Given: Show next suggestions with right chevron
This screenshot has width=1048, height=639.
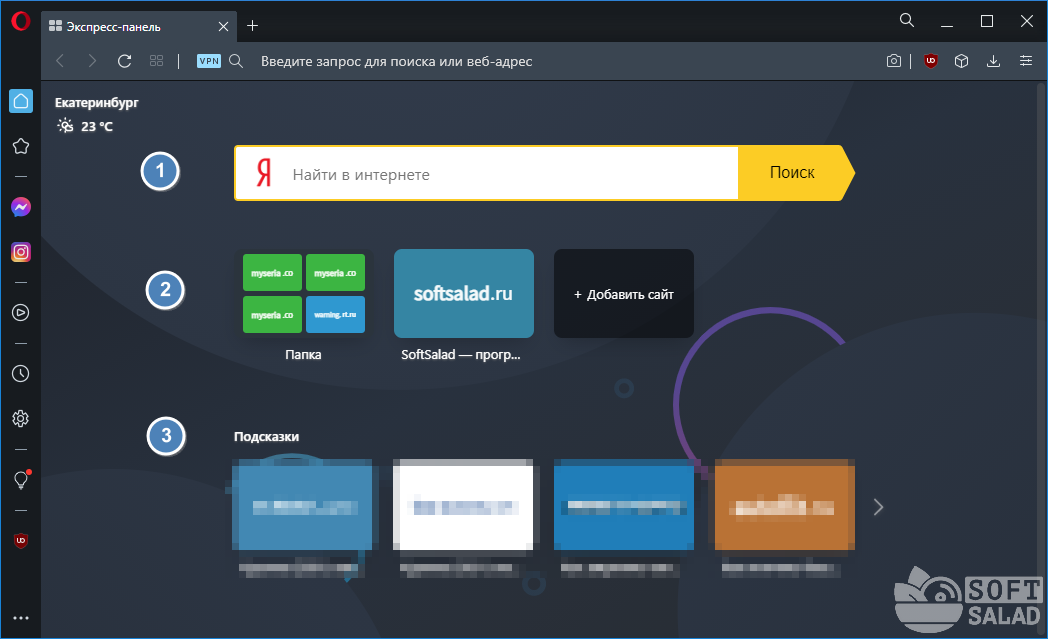Looking at the screenshot, I should tap(878, 507).
